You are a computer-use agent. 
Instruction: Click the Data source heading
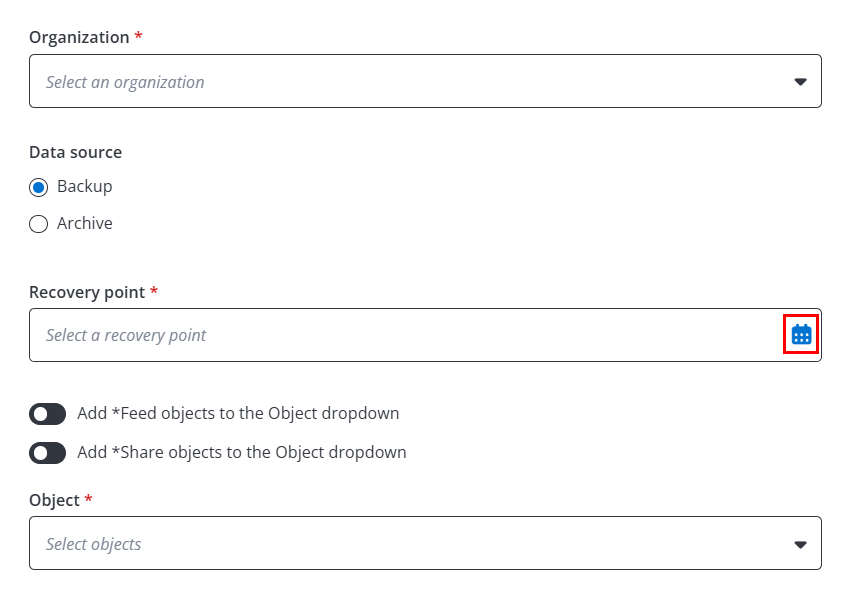(76, 153)
